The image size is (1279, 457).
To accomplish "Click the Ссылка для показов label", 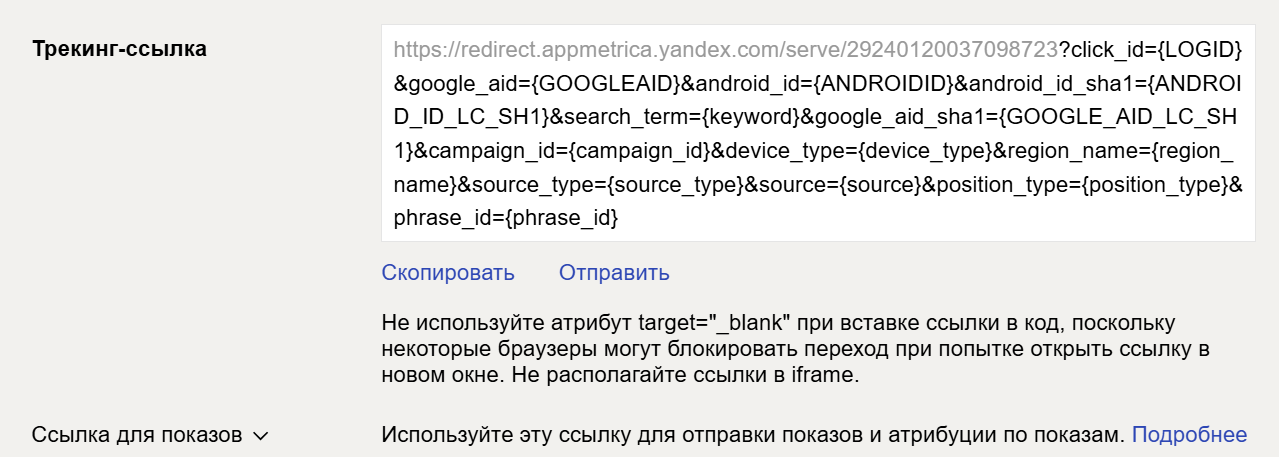I will pos(138,435).
